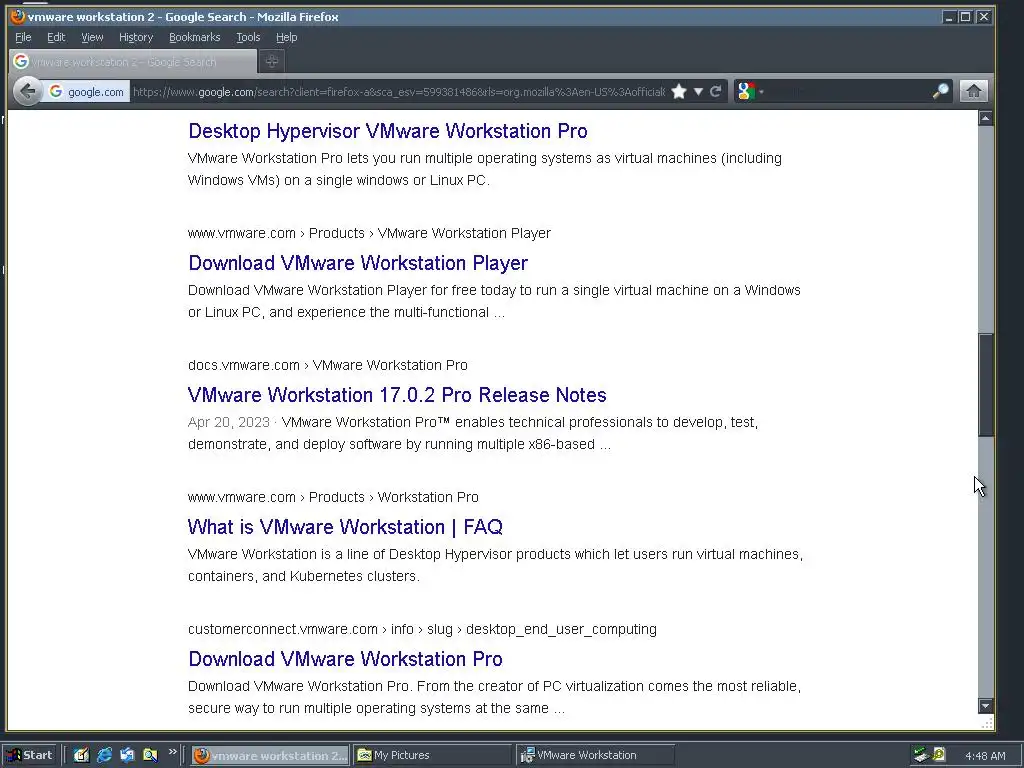Click the 4:48 AM system clock

(x=985, y=756)
